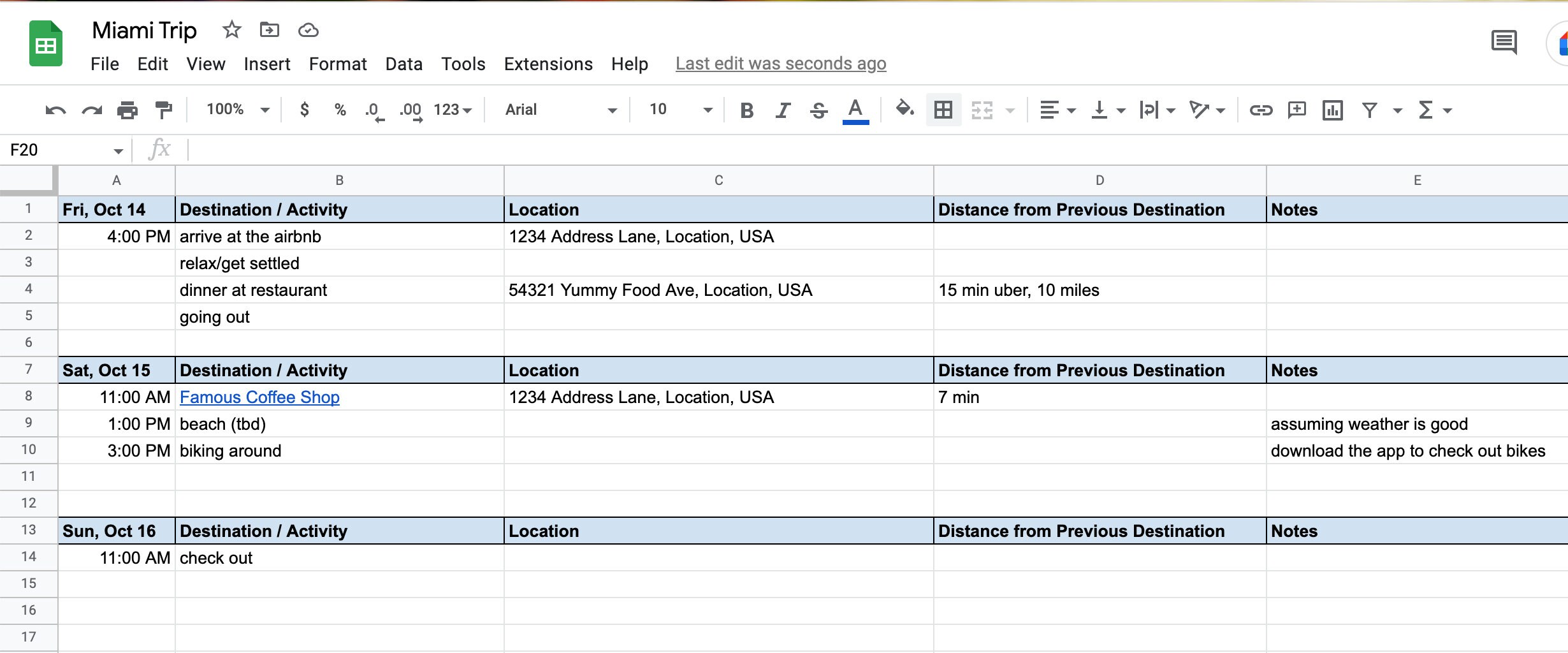Open the Format menu

pos(338,64)
